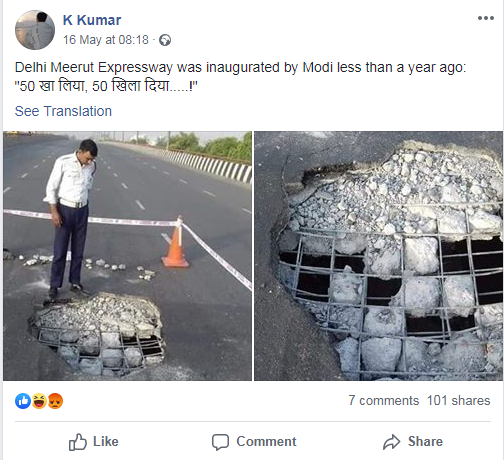Click the Like button text

click(x=106, y=442)
